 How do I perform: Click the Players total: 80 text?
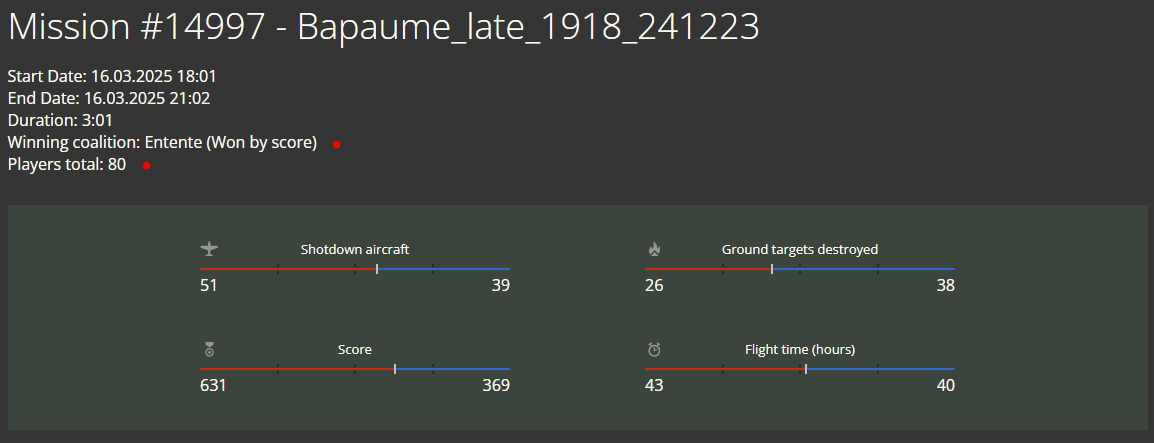67,165
